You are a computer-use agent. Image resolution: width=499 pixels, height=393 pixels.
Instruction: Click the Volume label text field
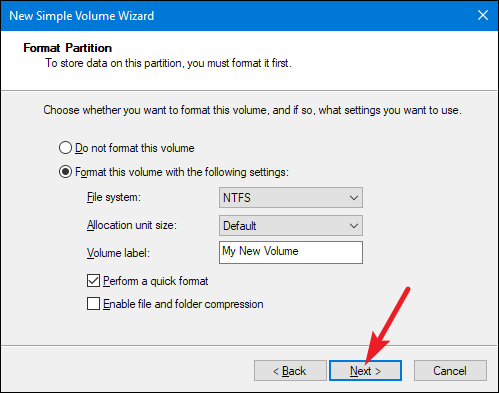coord(291,252)
